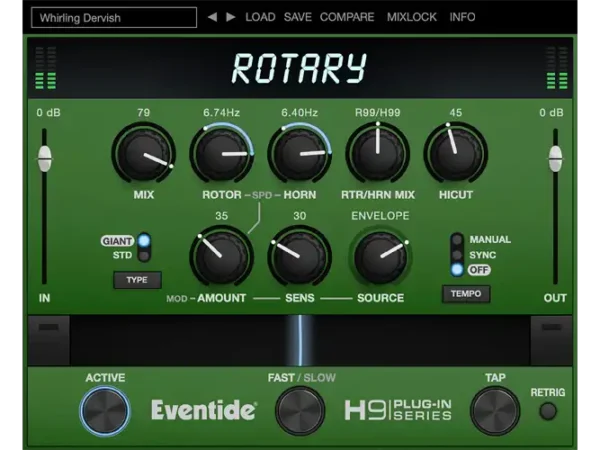Click the SENS knob

[x=300, y=257]
